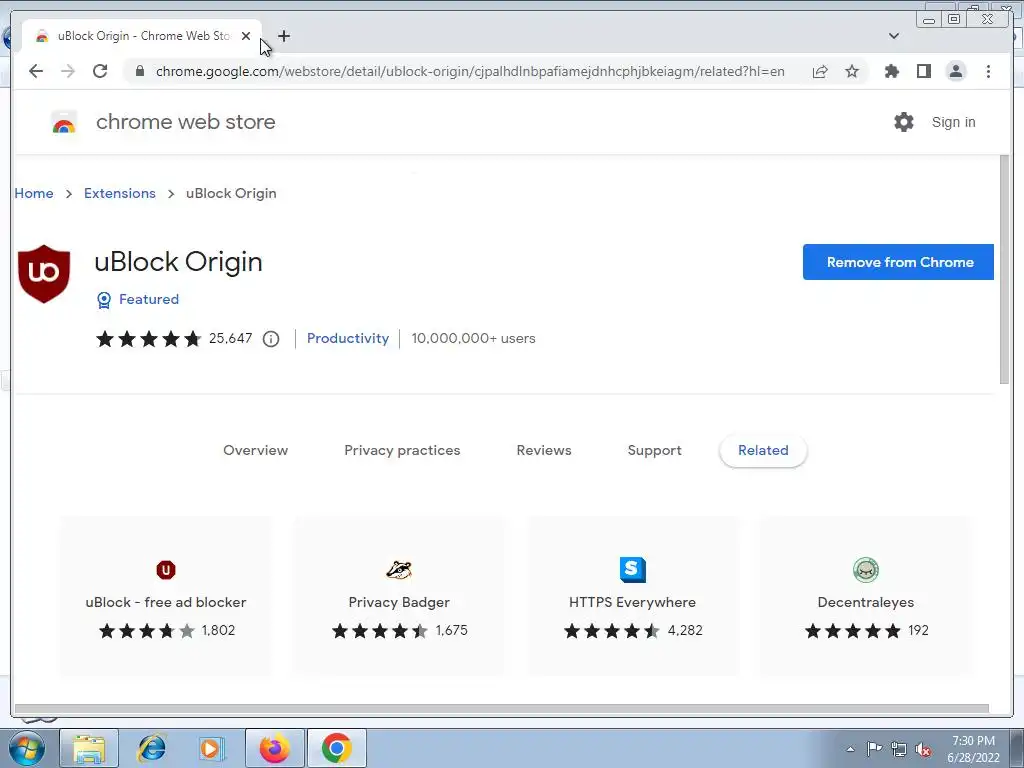Click the address bar URL
The width and height of the screenshot is (1024, 768).
pos(470,71)
